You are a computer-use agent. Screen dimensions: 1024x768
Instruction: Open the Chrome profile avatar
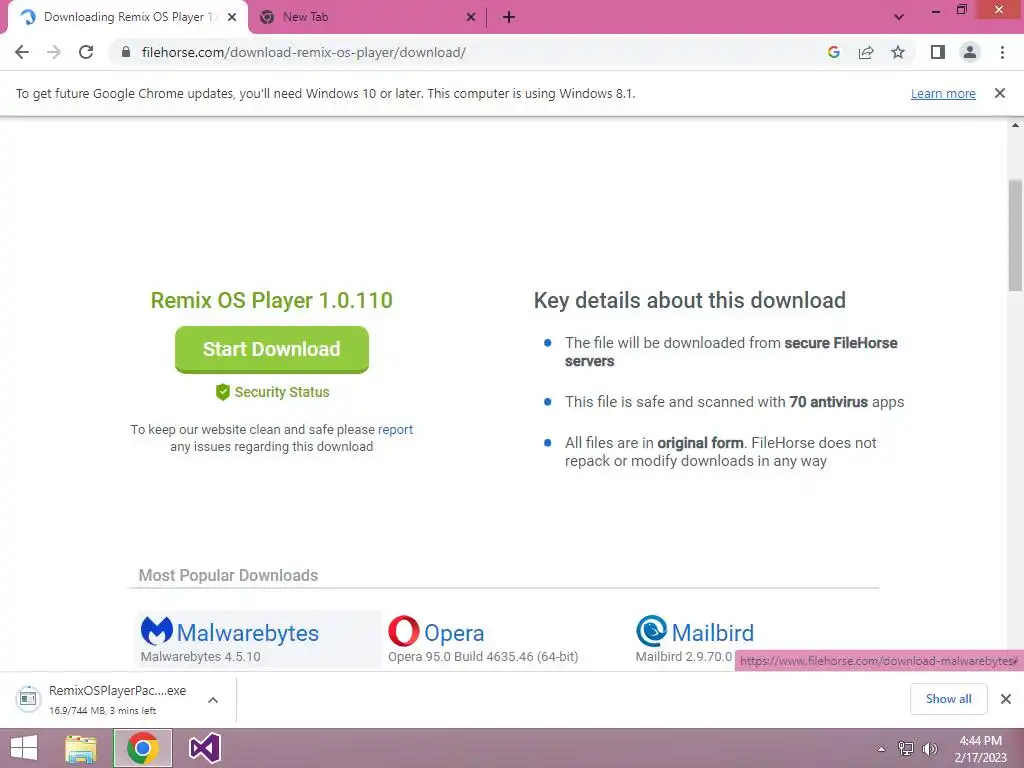point(970,52)
